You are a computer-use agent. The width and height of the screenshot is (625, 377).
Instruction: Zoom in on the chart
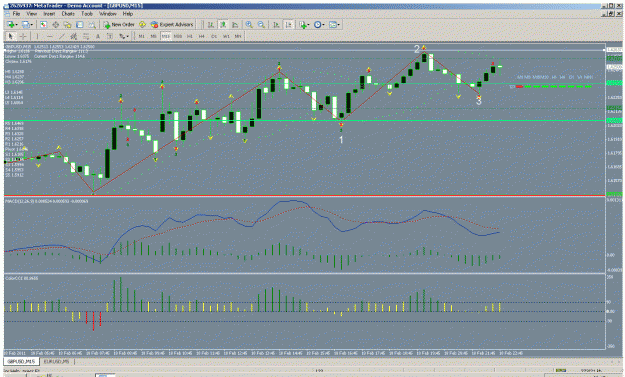[x=249, y=25]
